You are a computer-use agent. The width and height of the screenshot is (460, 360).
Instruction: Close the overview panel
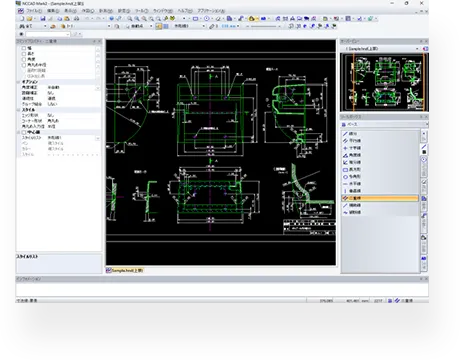click(426, 41)
